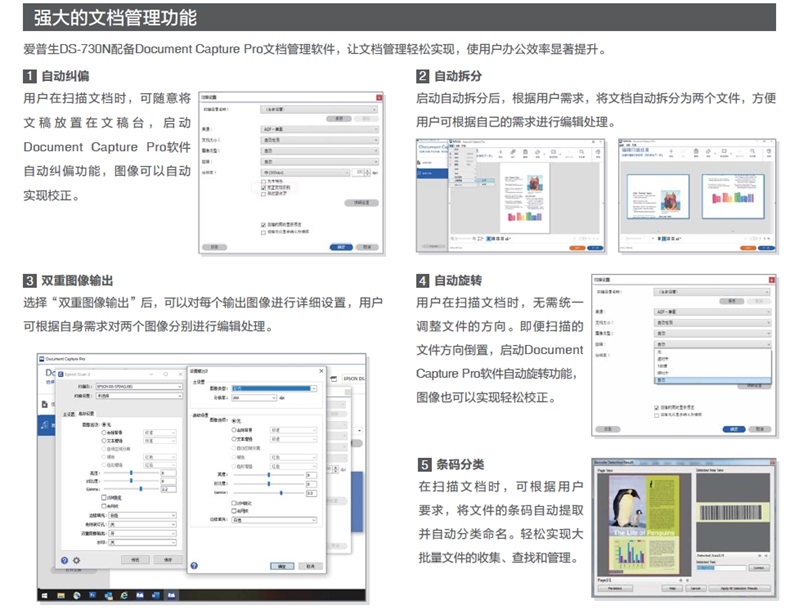This screenshot has width=790, height=614.
Task: Select the 文本增强 radio button in Epson Scan 2
Action: [104, 440]
